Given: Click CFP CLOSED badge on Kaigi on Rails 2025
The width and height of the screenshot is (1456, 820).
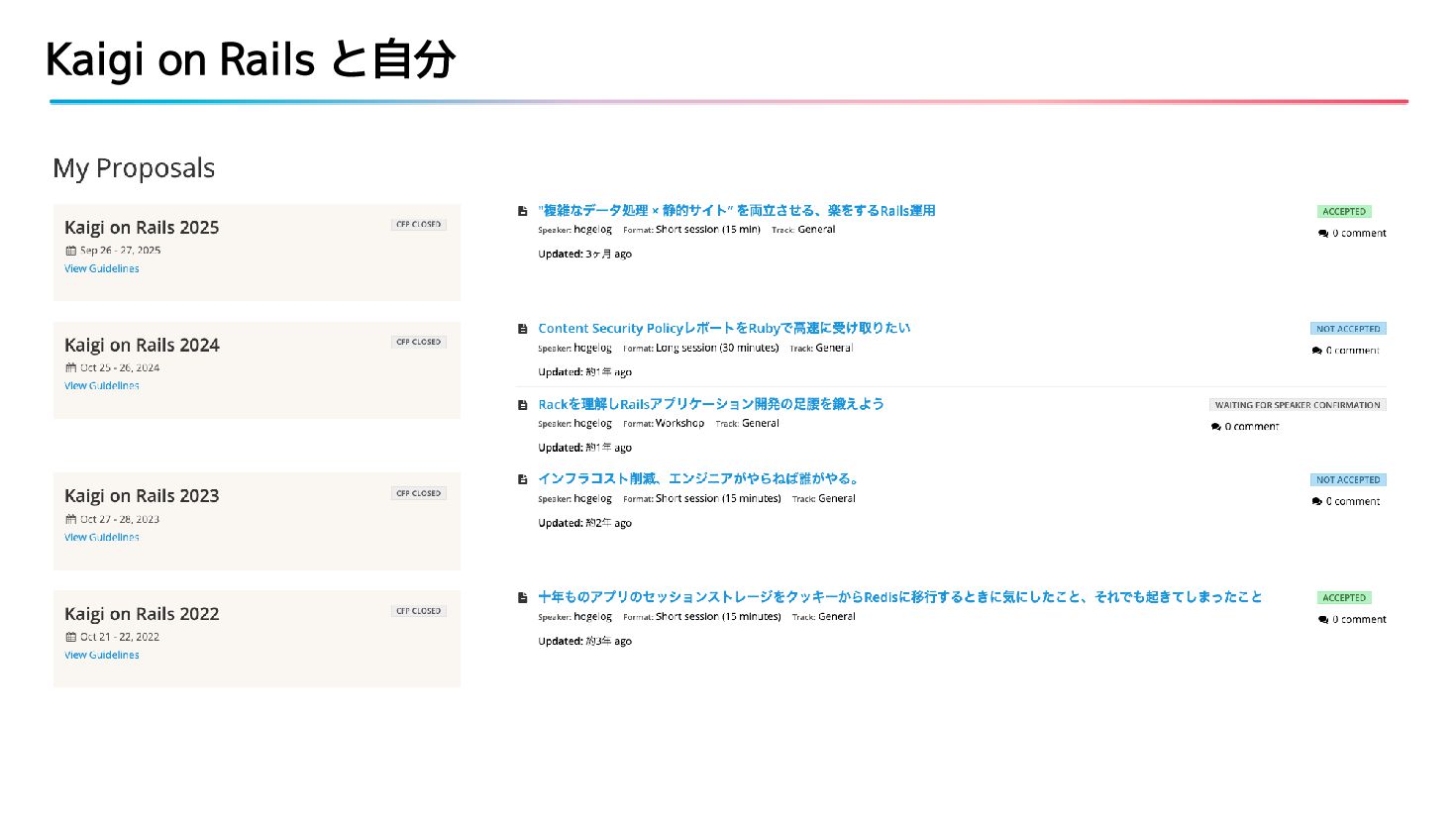Looking at the screenshot, I should pos(419,225).
